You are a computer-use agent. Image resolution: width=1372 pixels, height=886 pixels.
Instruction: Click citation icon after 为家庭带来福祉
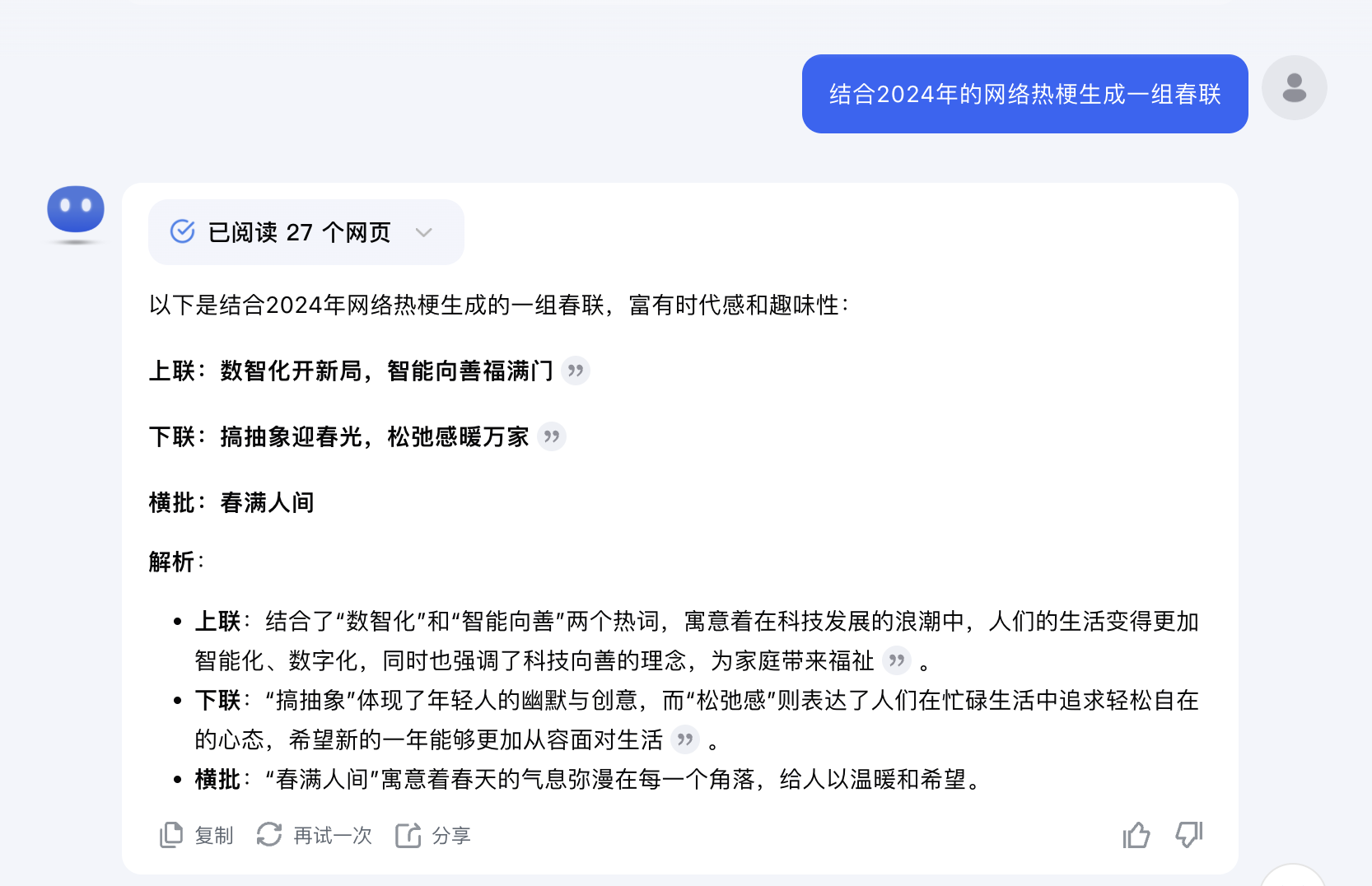[x=897, y=660]
